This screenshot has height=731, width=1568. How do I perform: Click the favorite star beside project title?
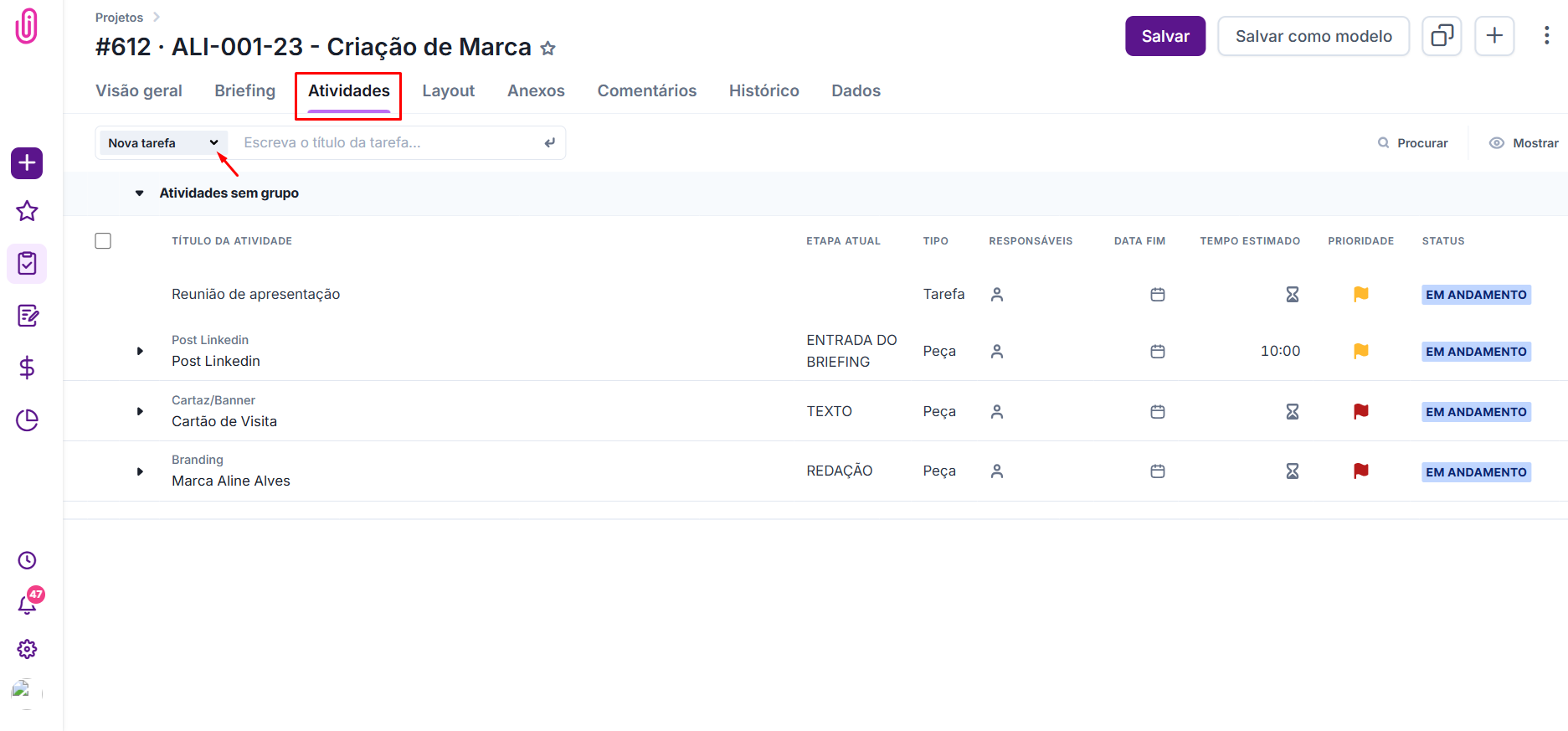pyautogui.click(x=548, y=49)
